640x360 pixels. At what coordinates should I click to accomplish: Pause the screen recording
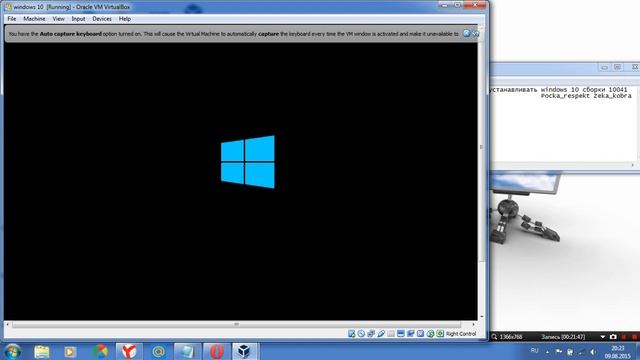pos(624,337)
